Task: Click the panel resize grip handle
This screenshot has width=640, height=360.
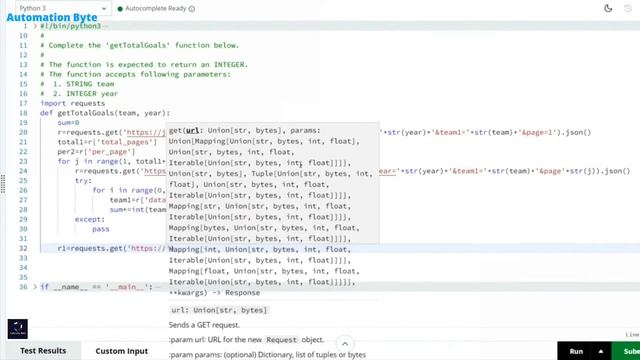Action: (x=3, y=184)
